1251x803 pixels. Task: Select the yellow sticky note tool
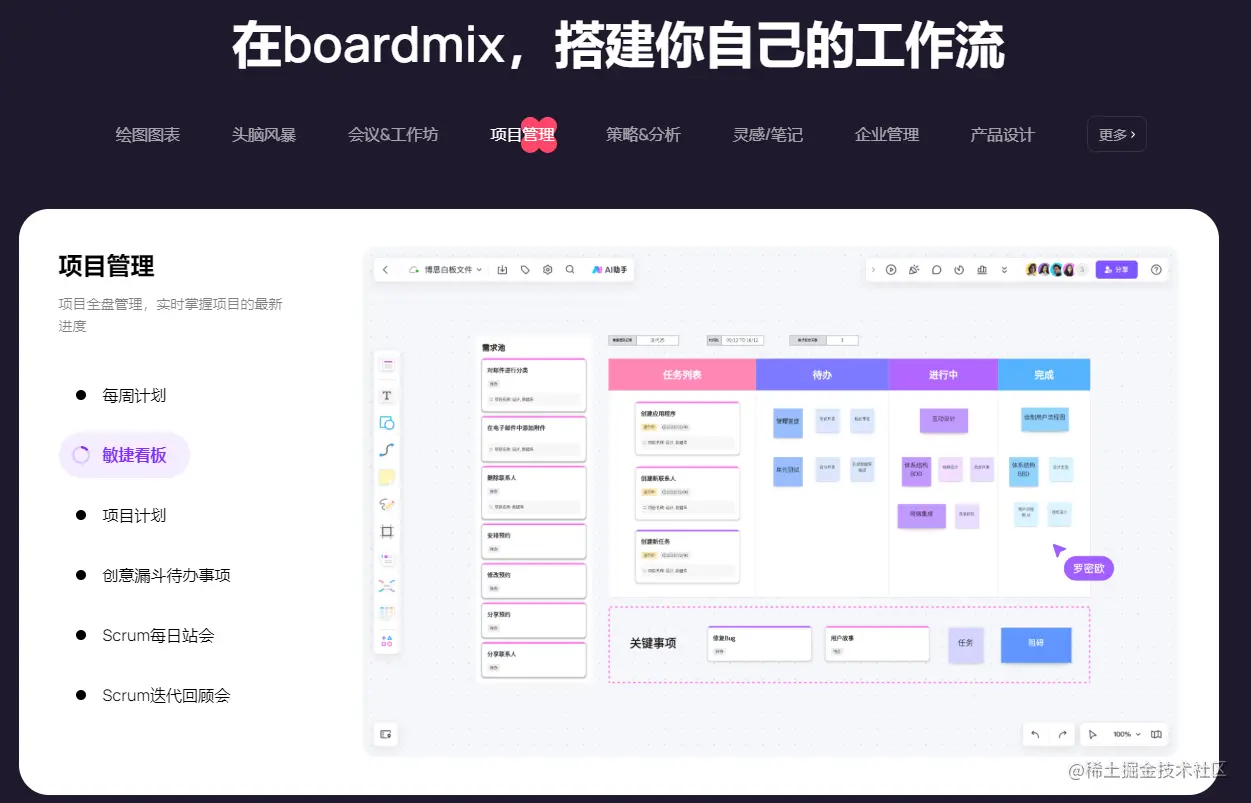point(387,477)
